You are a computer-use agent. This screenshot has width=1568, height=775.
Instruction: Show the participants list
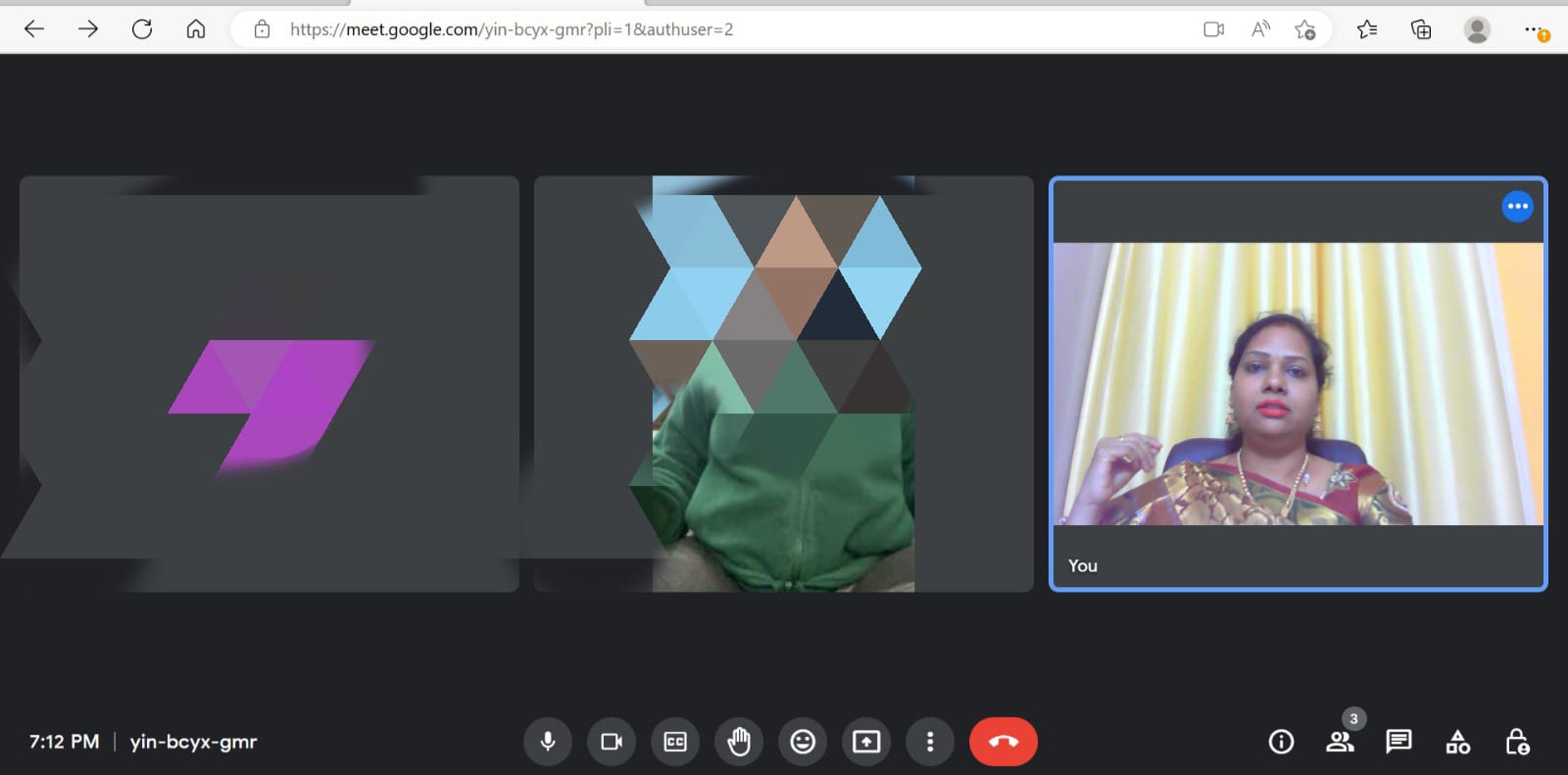[1340, 742]
